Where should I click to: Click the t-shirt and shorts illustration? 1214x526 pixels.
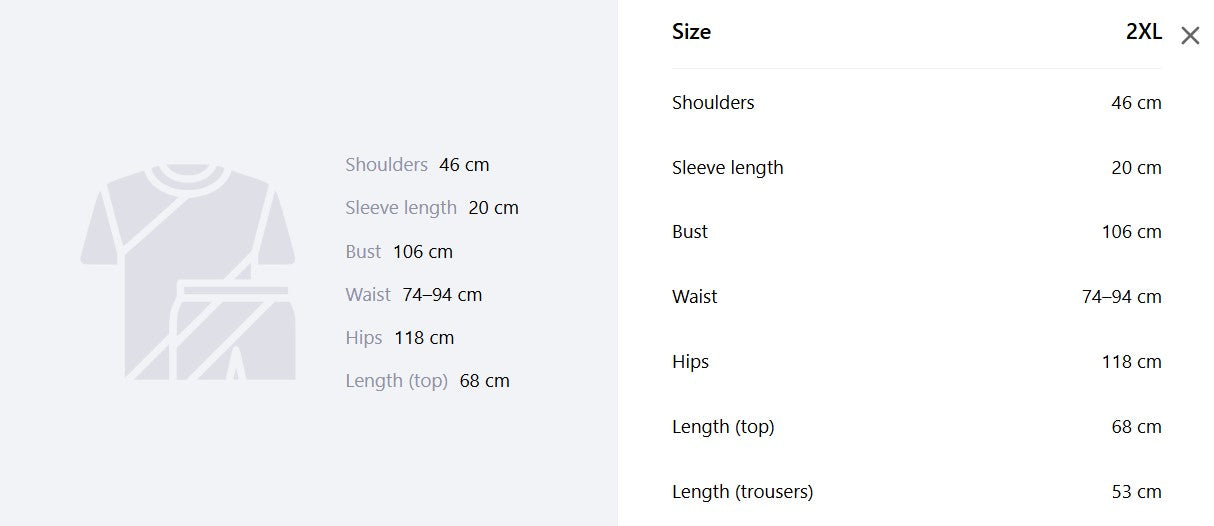point(188,272)
